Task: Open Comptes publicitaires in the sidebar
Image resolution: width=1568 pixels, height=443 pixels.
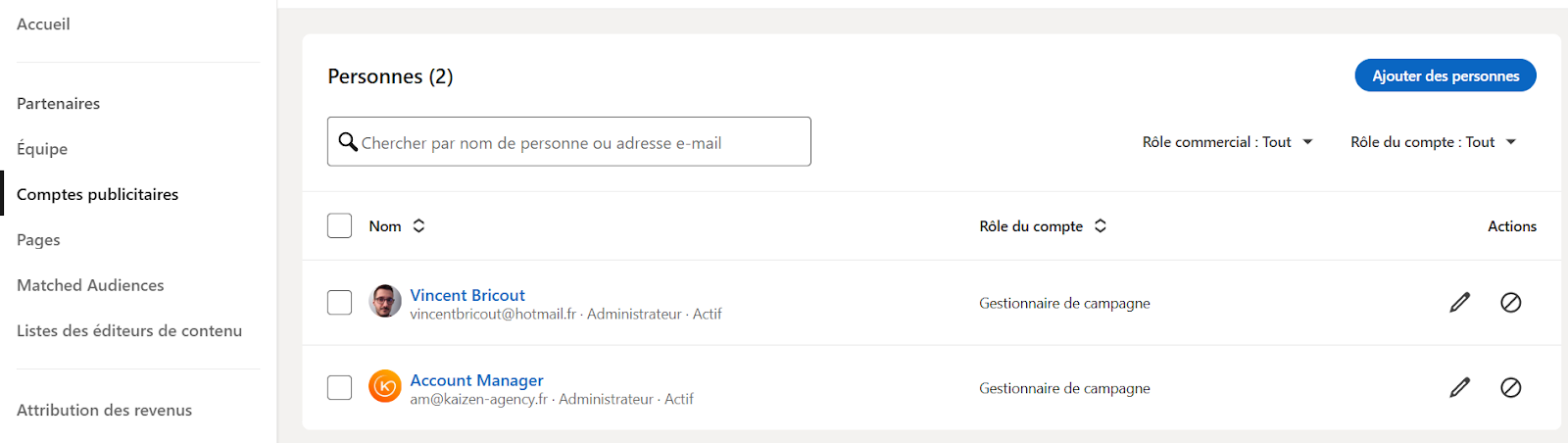Action: click(98, 194)
